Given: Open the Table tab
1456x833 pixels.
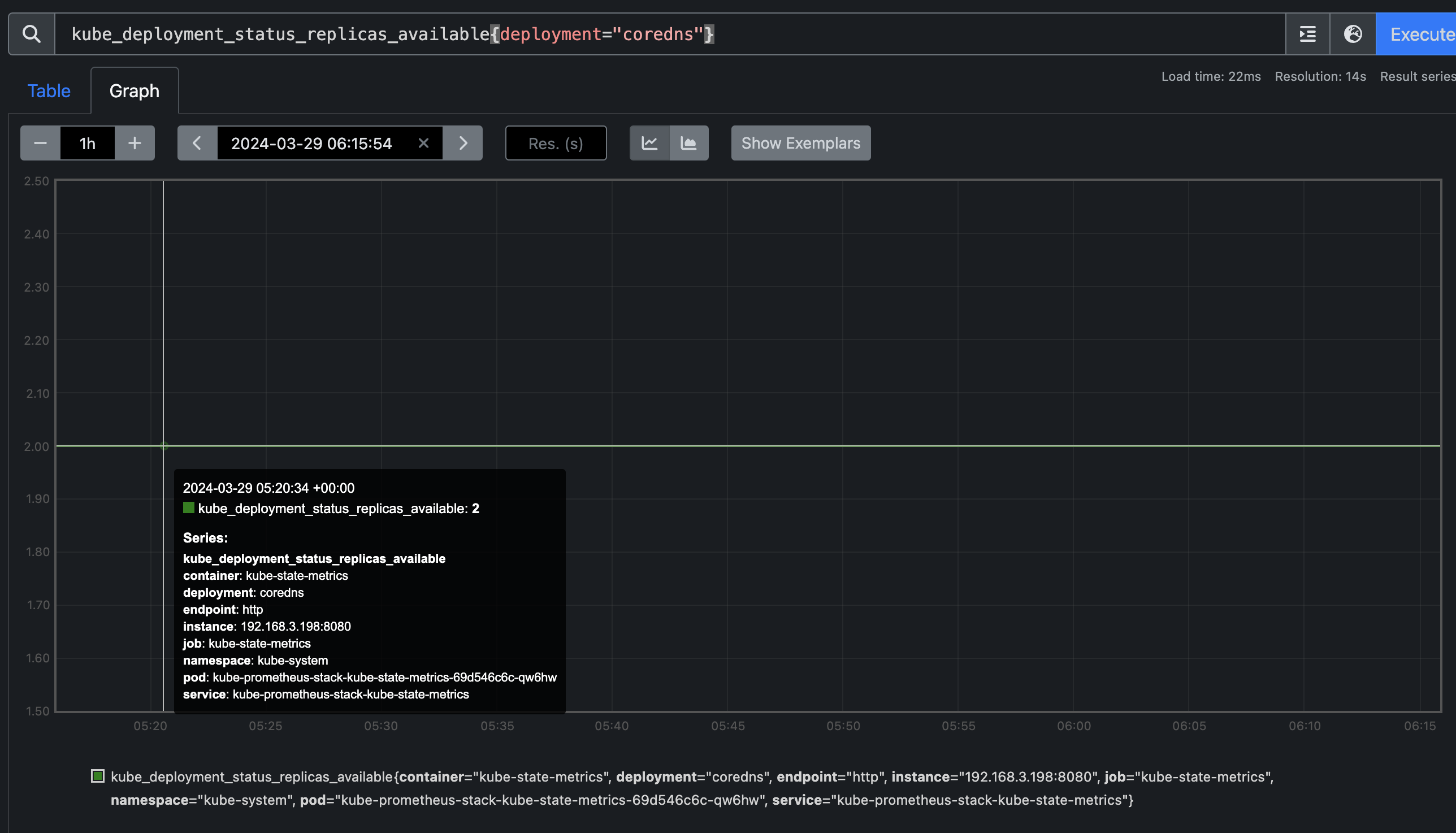Looking at the screenshot, I should pos(49,91).
